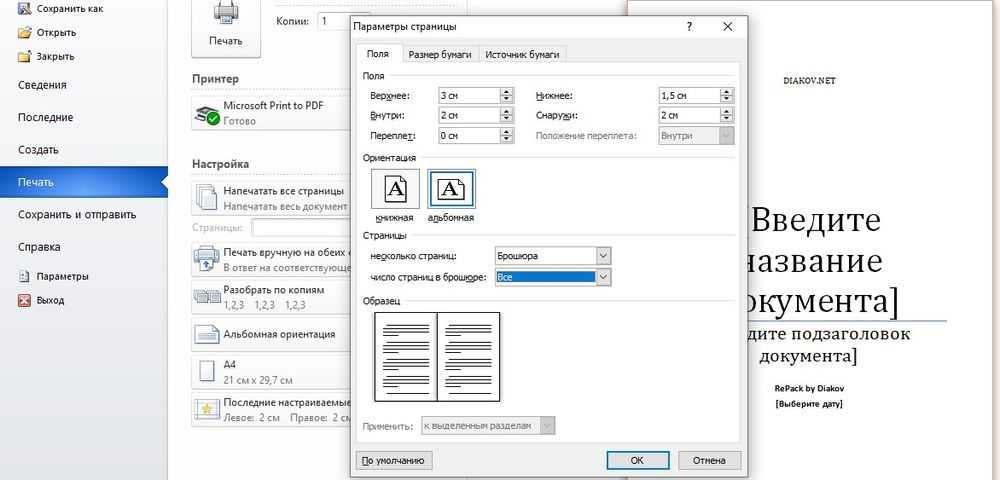Image resolution: width=1000 pixels, height=480 pixels.
Task: Click the A4 paper size icon
Action: tap(207, 371)
